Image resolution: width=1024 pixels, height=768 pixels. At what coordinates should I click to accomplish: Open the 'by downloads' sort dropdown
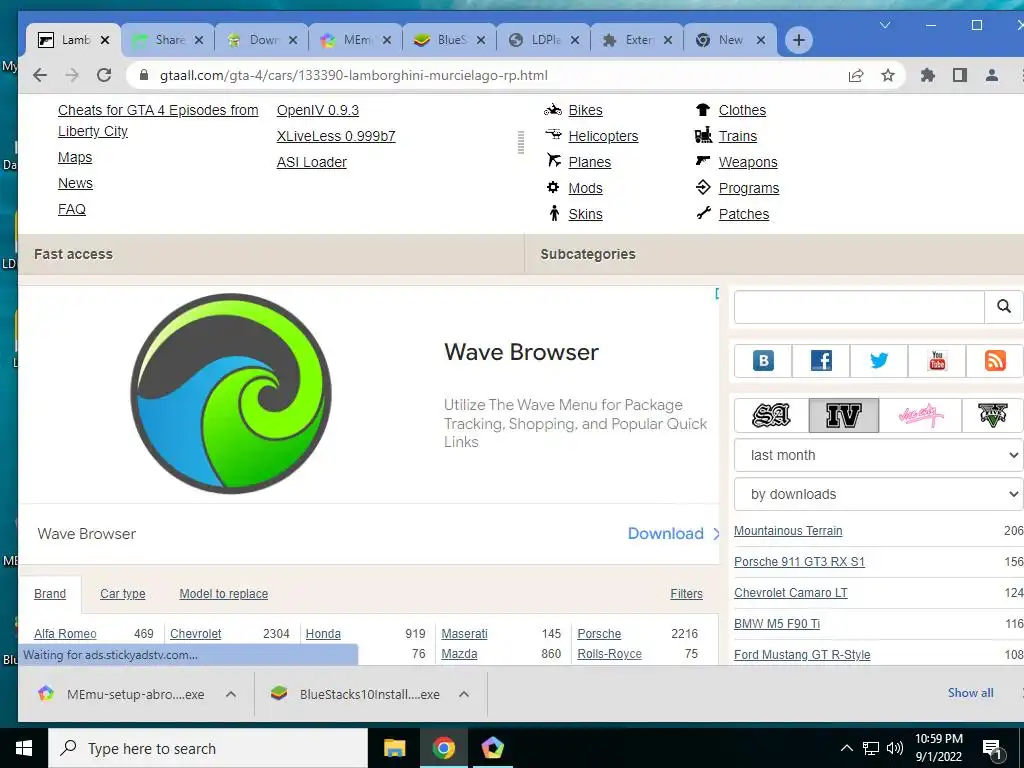(x=878, y=494)
